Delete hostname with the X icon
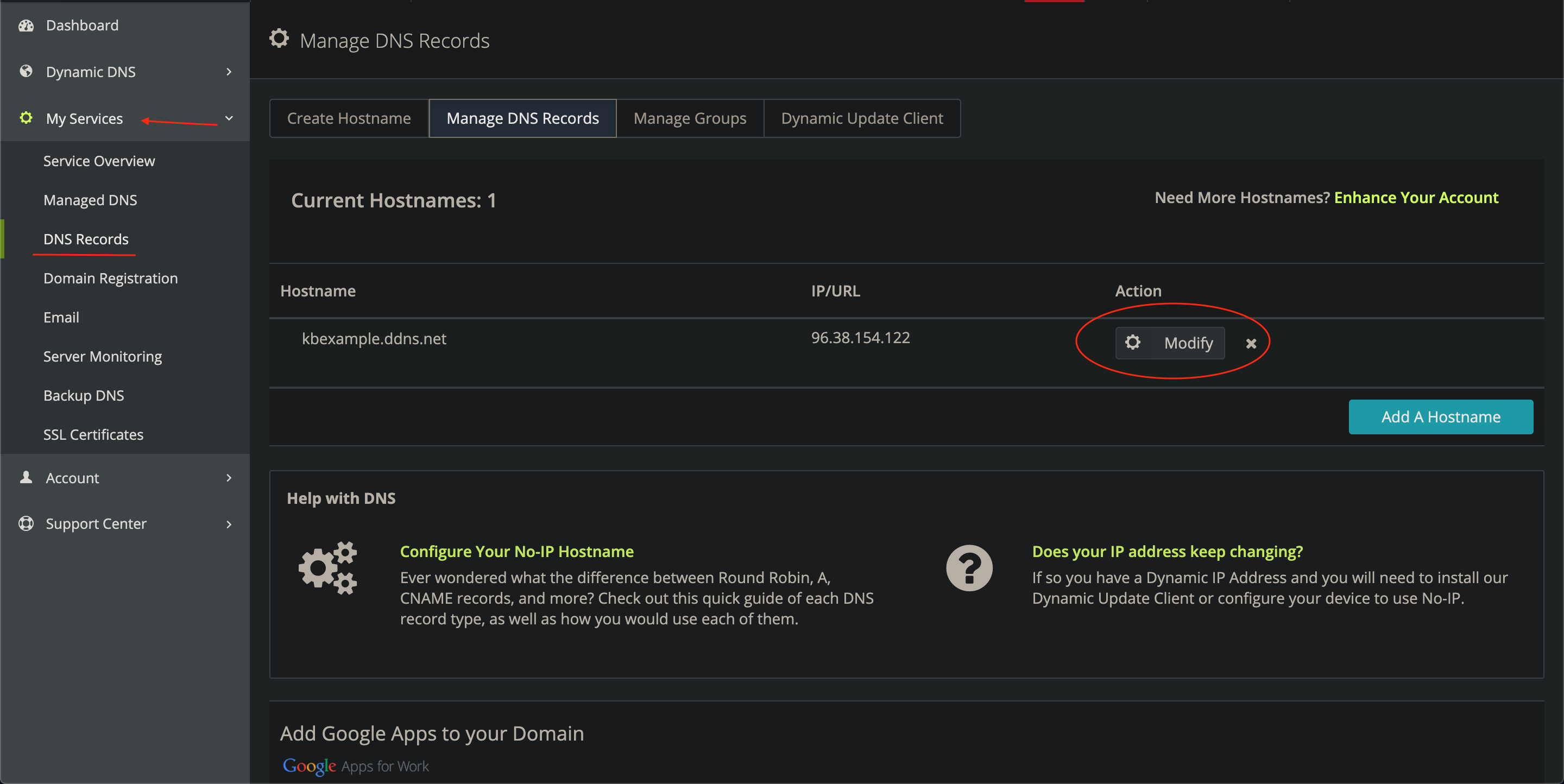 pyautogui.click(x=1251, y=344)
